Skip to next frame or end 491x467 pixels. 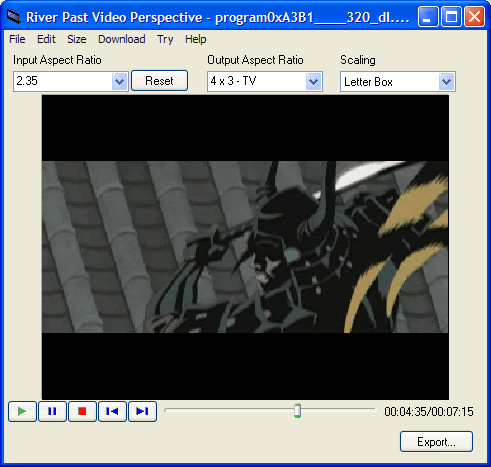(142, 411)
